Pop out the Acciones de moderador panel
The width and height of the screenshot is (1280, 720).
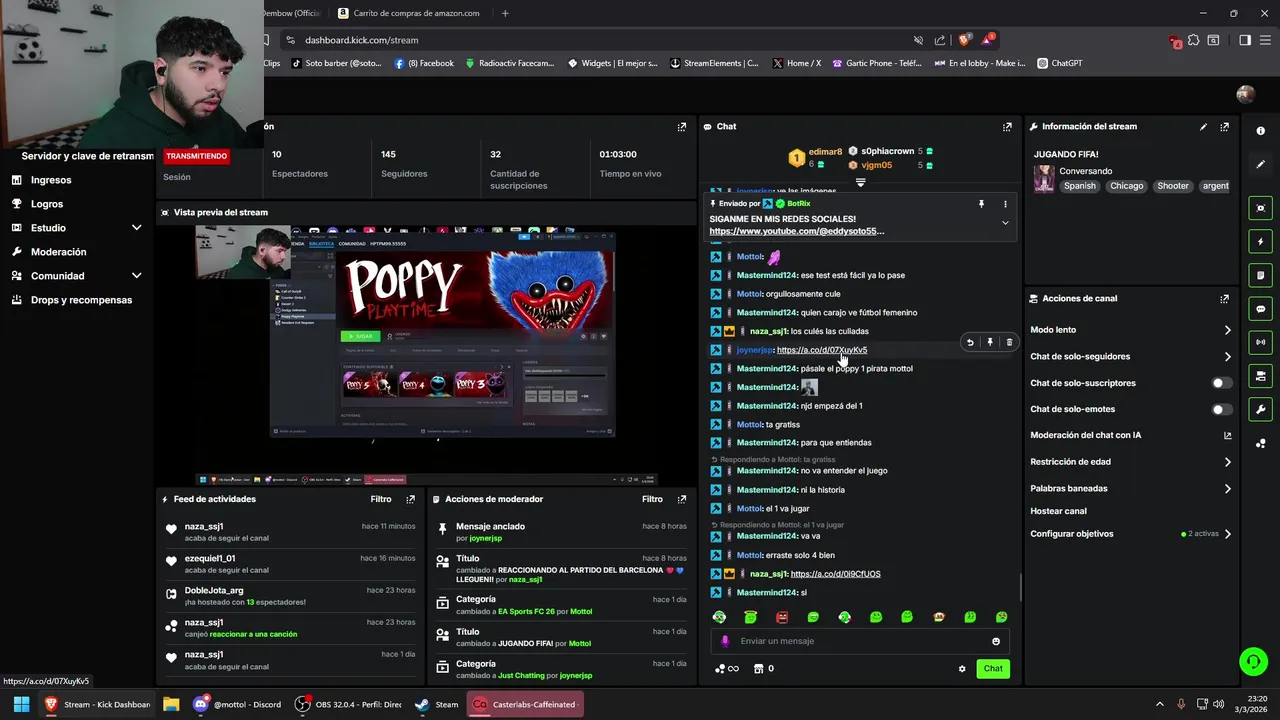682,499
